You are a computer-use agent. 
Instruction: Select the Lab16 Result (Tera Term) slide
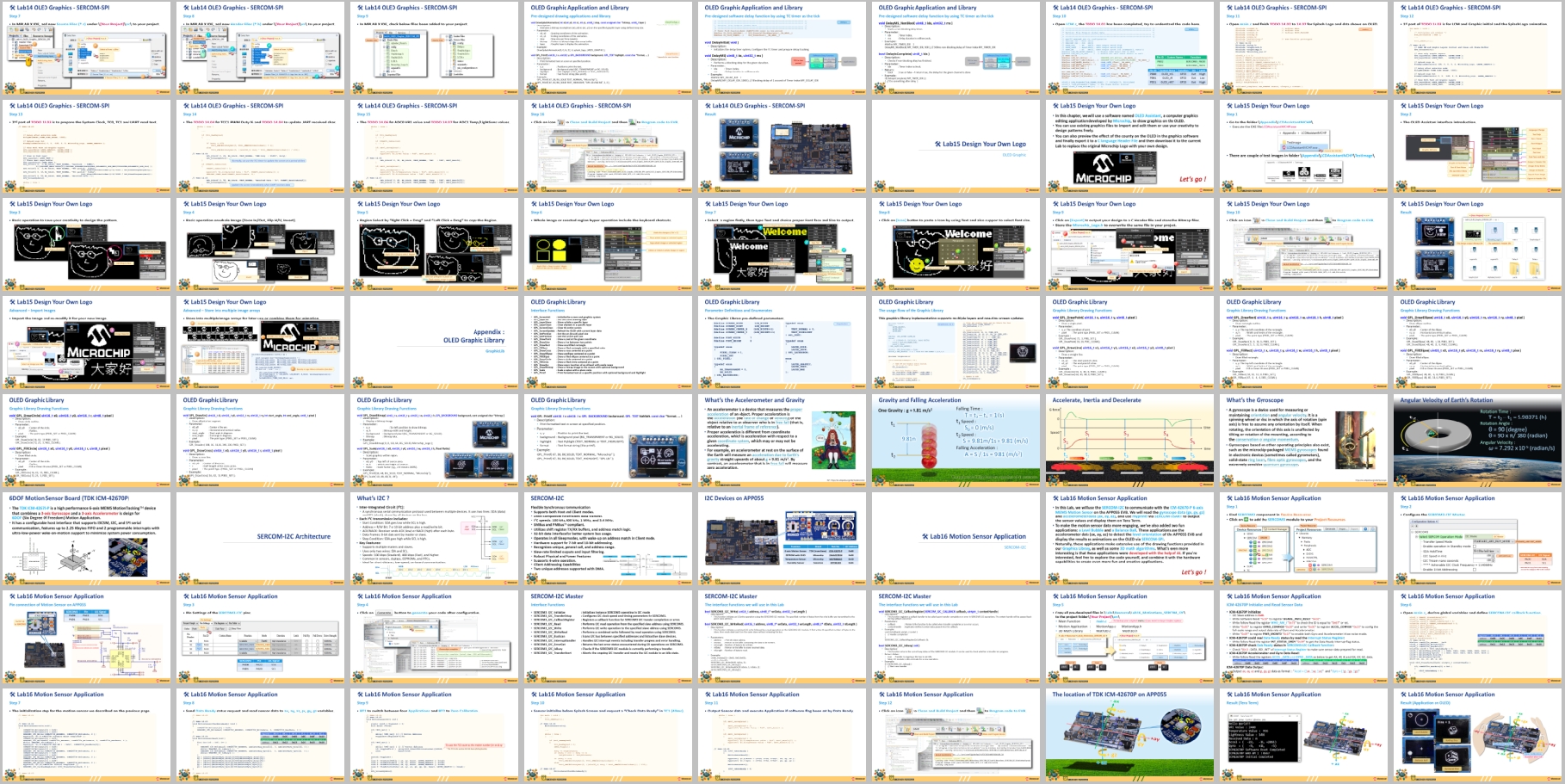[1304, 735]
